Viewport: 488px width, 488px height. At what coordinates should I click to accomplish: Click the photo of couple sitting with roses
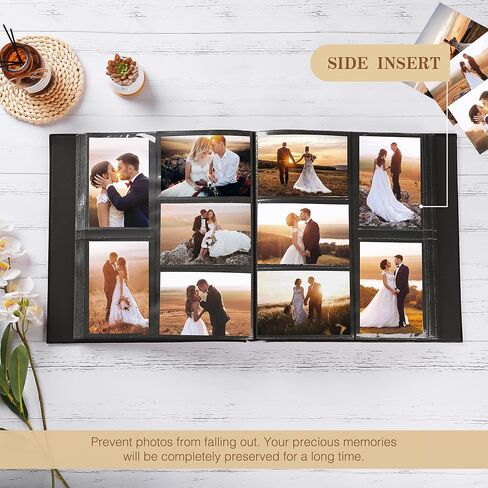tap(205, 166)
